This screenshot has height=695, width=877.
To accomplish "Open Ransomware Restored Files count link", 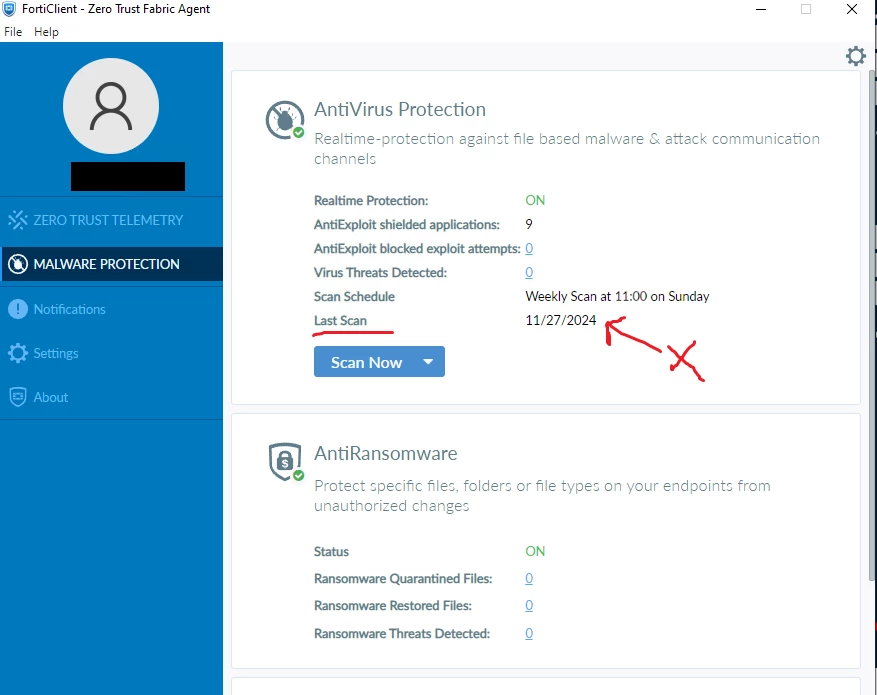I will (x=529, y=606).
